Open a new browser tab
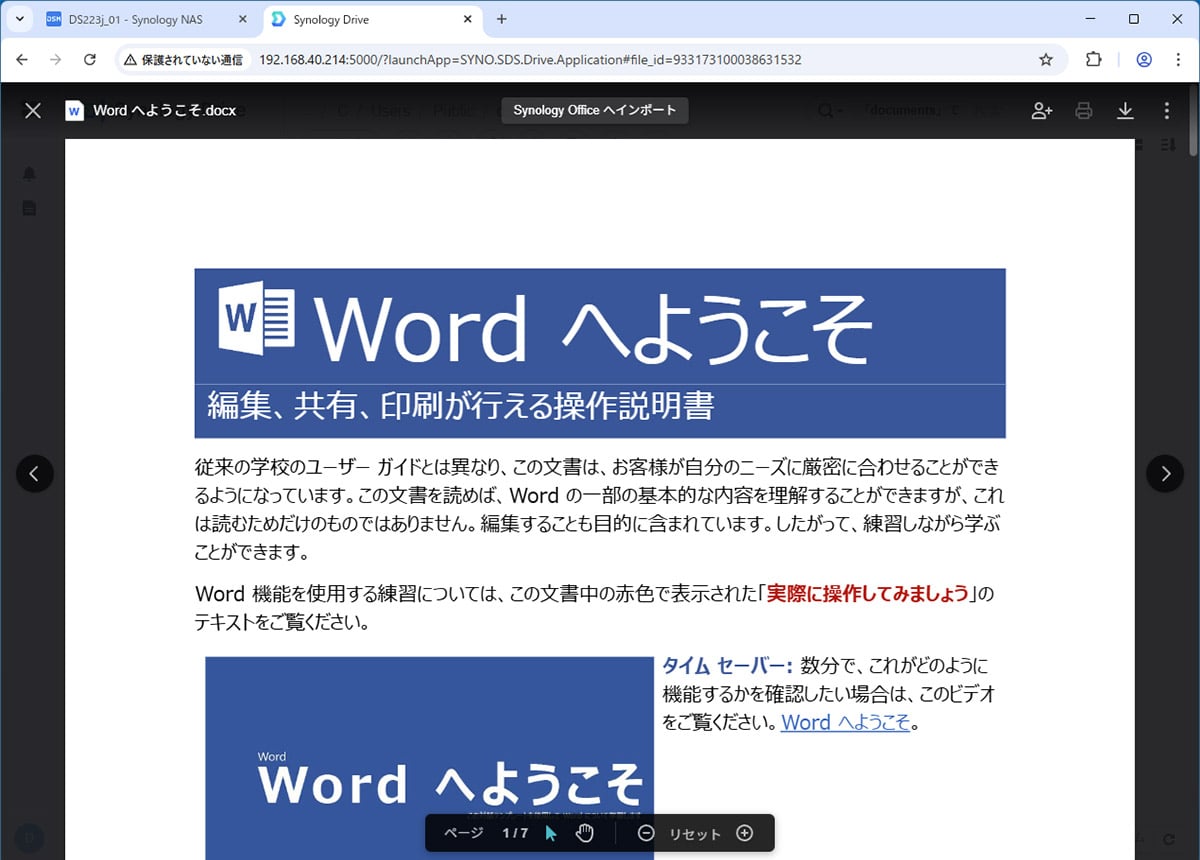Screen dimensions: 1200x860 pos(502,19)
